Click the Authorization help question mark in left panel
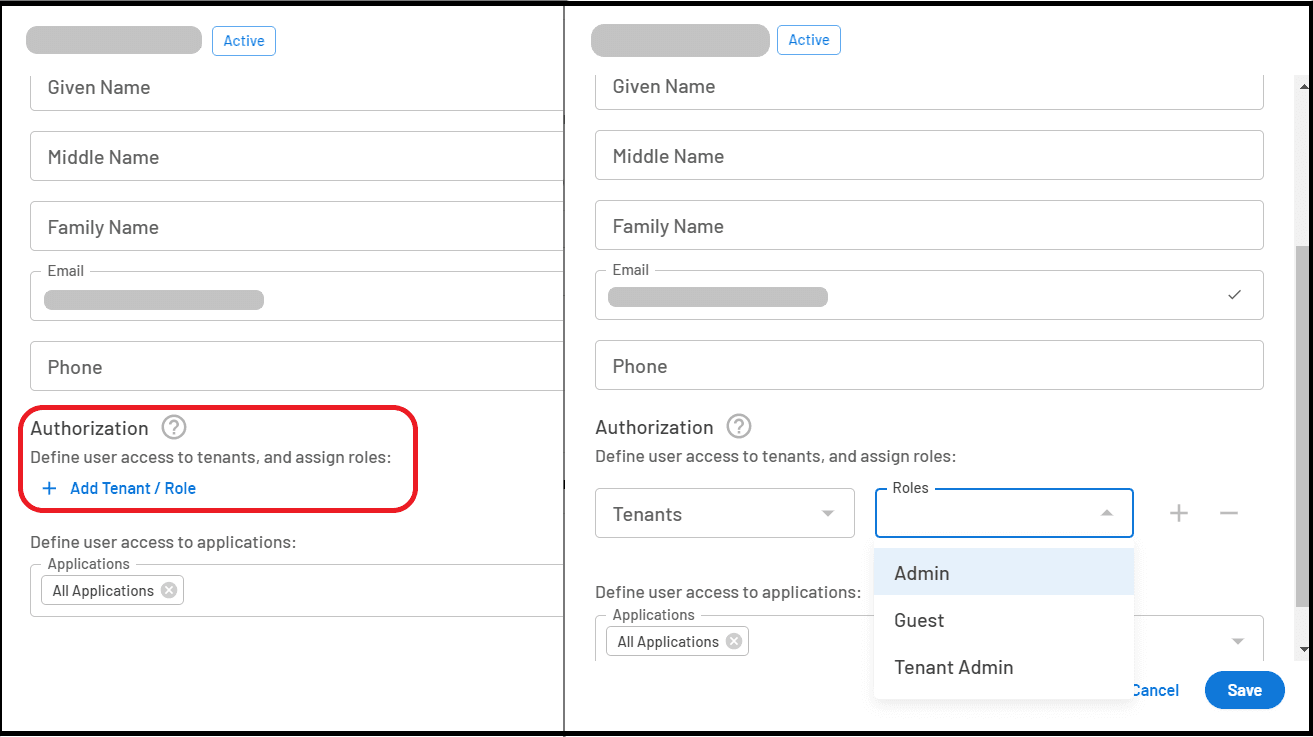This screenshot has width=1313, height=737. (x=173, y=427)
